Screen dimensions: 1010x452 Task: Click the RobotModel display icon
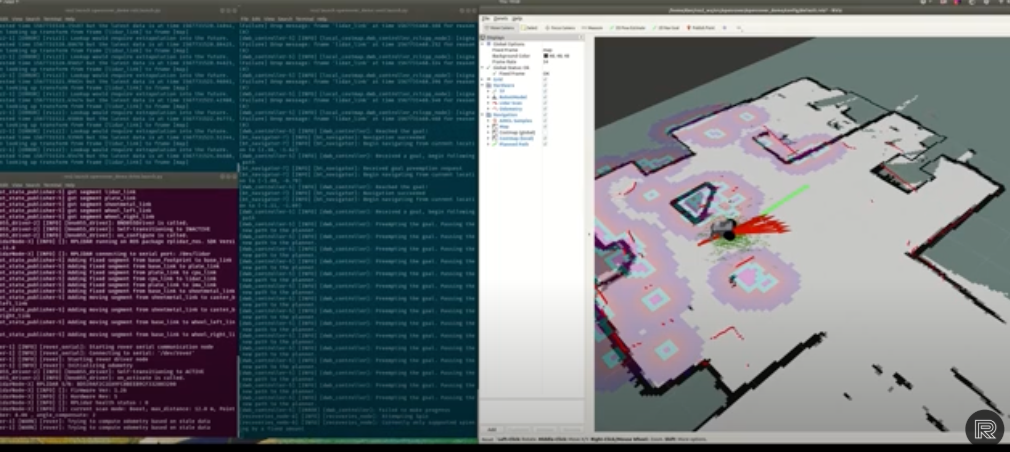(495, 97)
